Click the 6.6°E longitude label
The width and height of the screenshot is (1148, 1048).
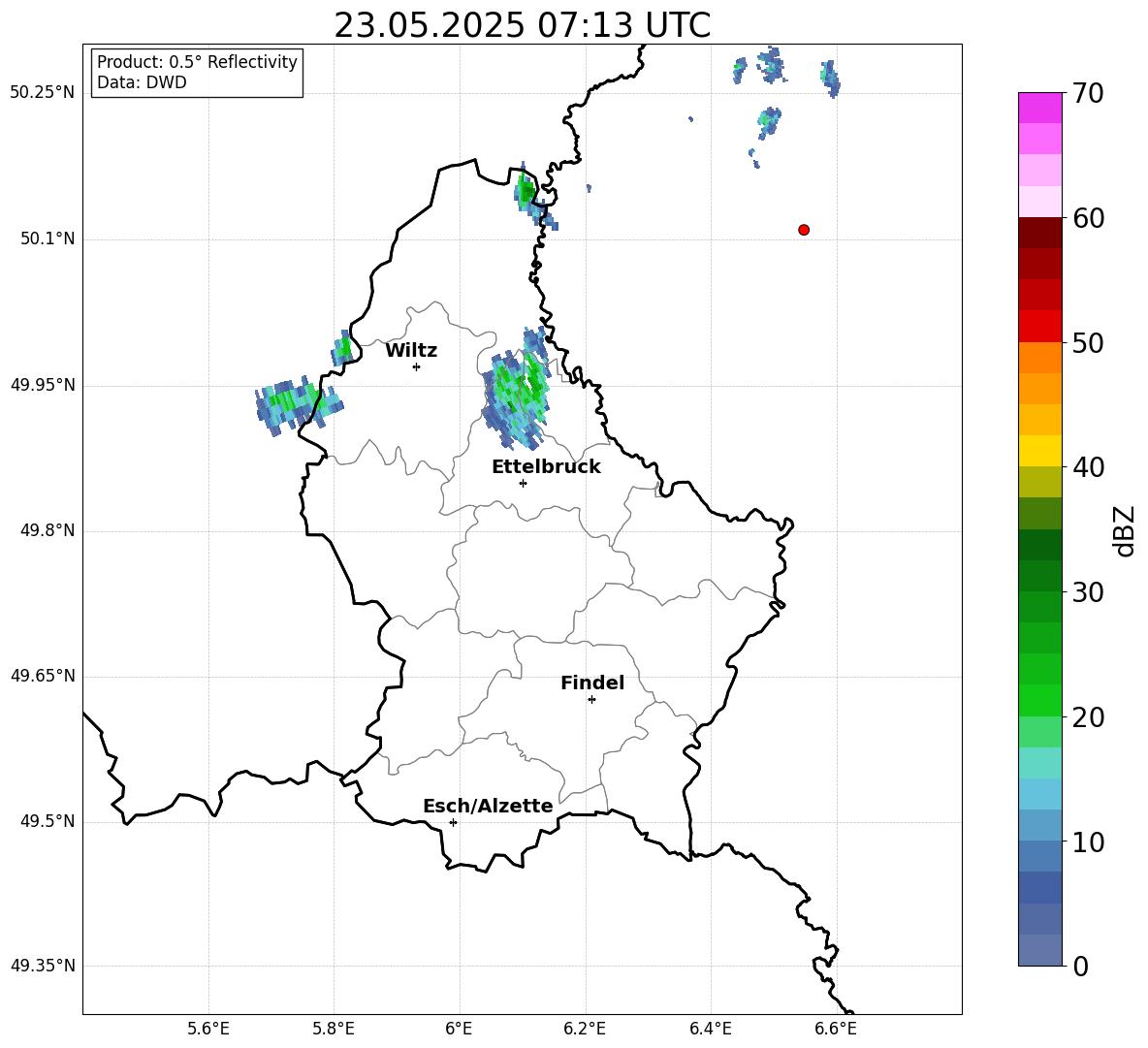[x=836, y=1029]
